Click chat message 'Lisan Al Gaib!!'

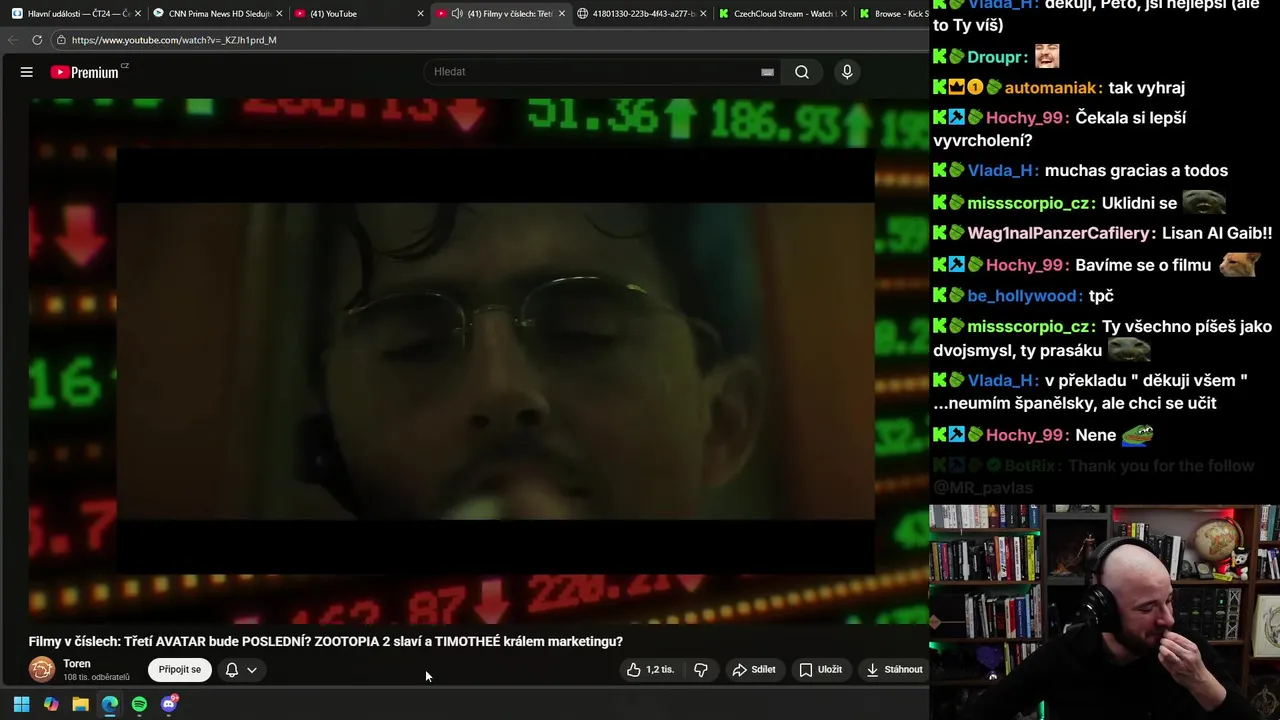tap(1217, 233)
